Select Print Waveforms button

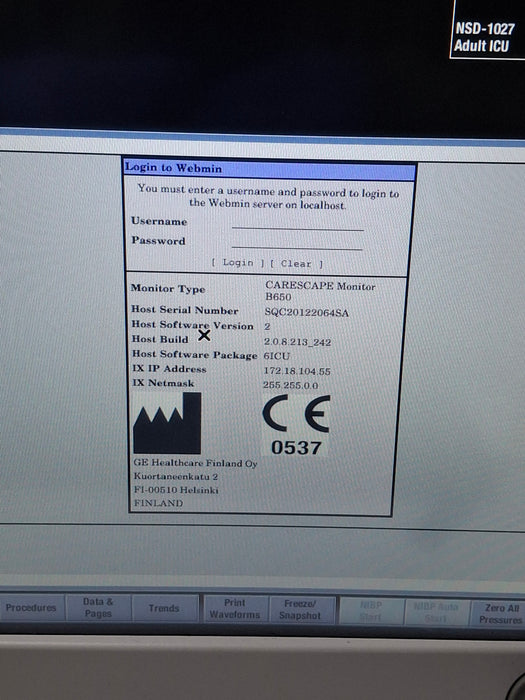tap(235, 609)
